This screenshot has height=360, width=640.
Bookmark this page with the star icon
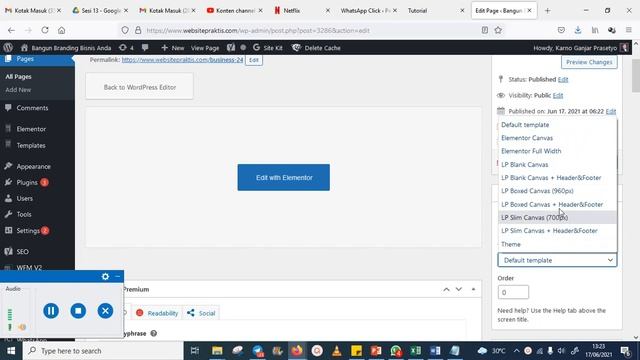tap(498, 30)
